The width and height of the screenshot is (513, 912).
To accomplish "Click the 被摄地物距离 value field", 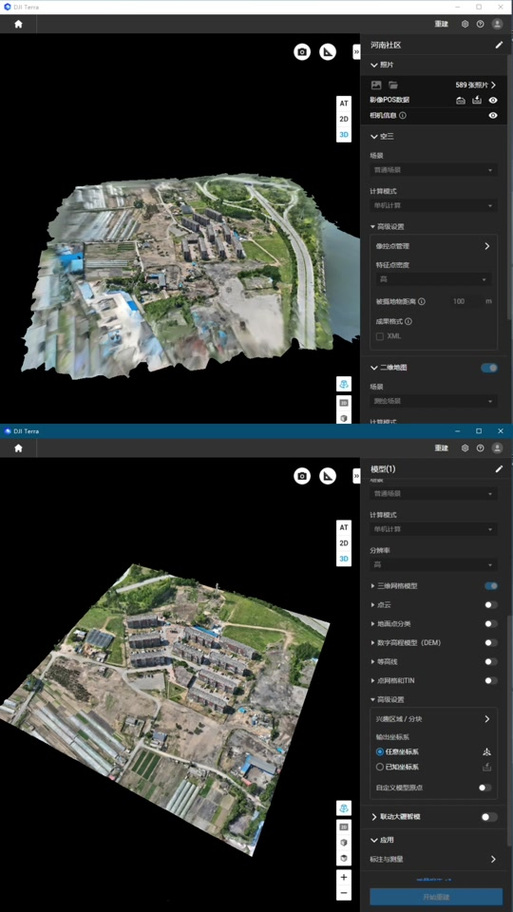I will [x=464, y=302].
